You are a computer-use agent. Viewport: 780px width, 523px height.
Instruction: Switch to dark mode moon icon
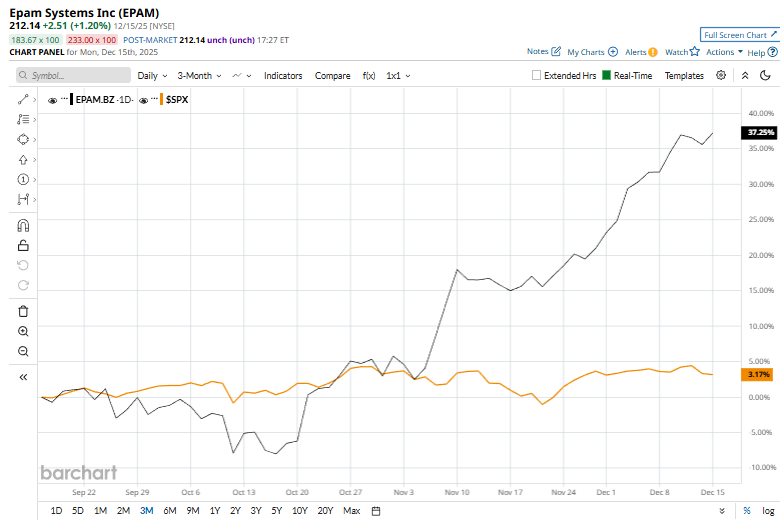pyautogui.click(x=766, y=75)
